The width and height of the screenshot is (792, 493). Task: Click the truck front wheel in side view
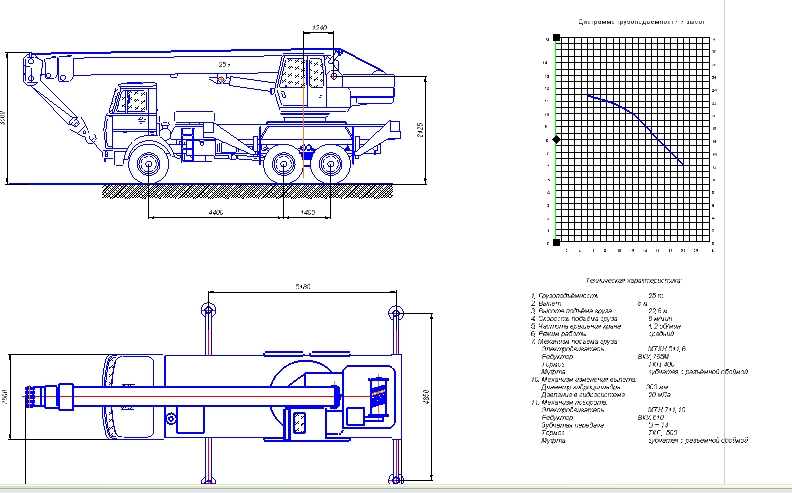(x=148, y=165)
